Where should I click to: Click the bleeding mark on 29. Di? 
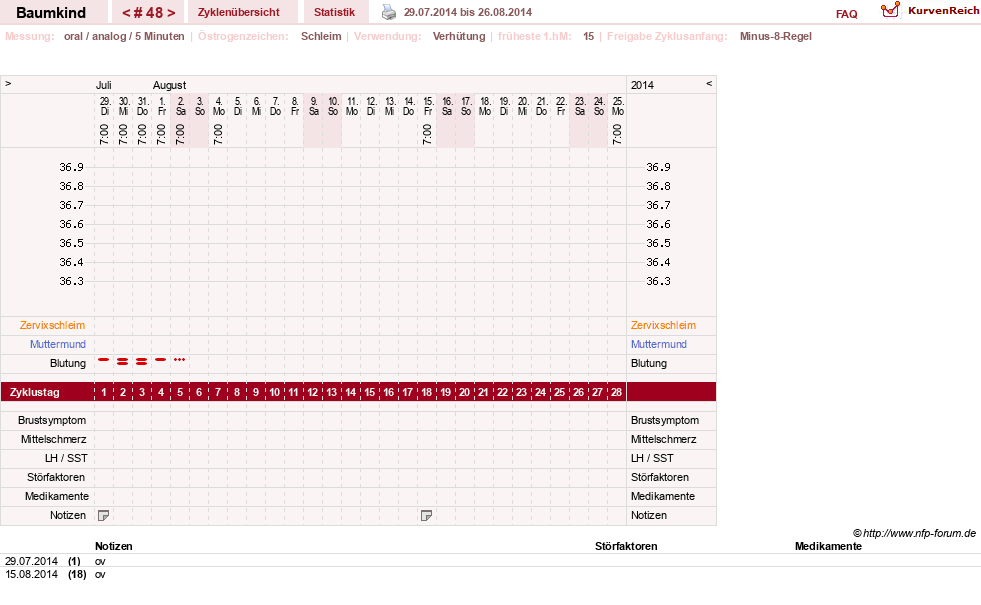point(104,360)
